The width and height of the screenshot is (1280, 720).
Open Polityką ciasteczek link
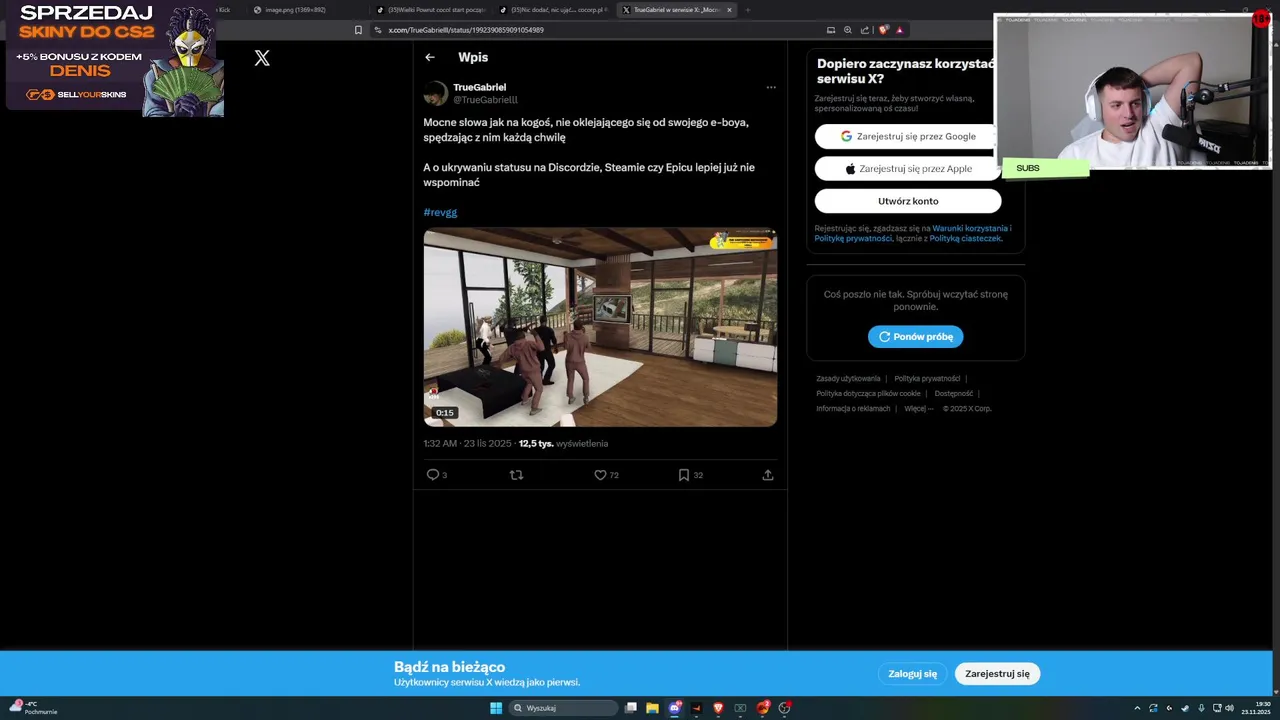(965, 238)
